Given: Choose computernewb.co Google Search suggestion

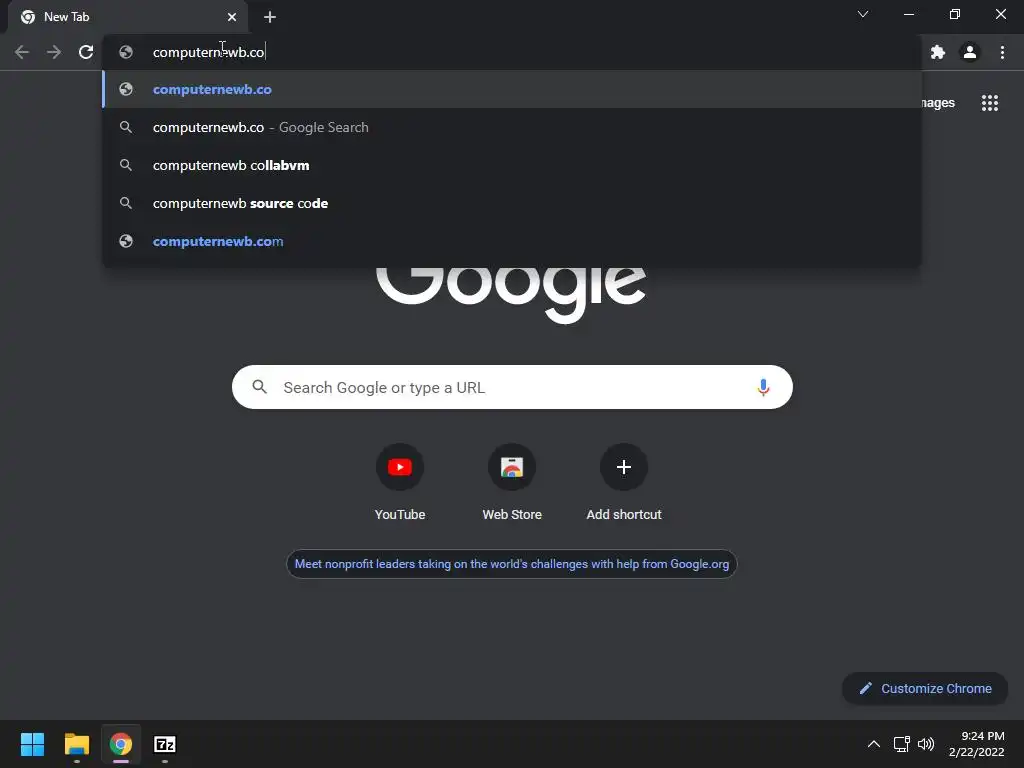Looking at the screenshot, I should tap(512, 127).
